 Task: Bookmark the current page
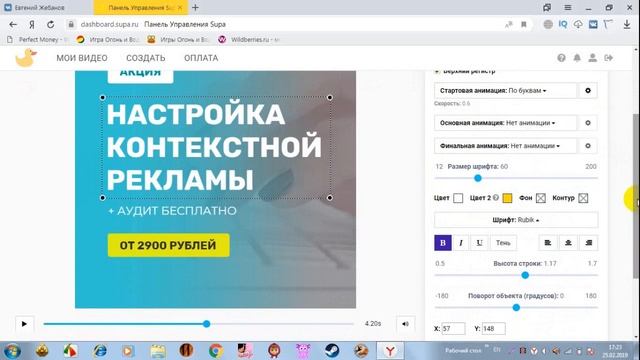pyautogui.click(x=524, y=24)
